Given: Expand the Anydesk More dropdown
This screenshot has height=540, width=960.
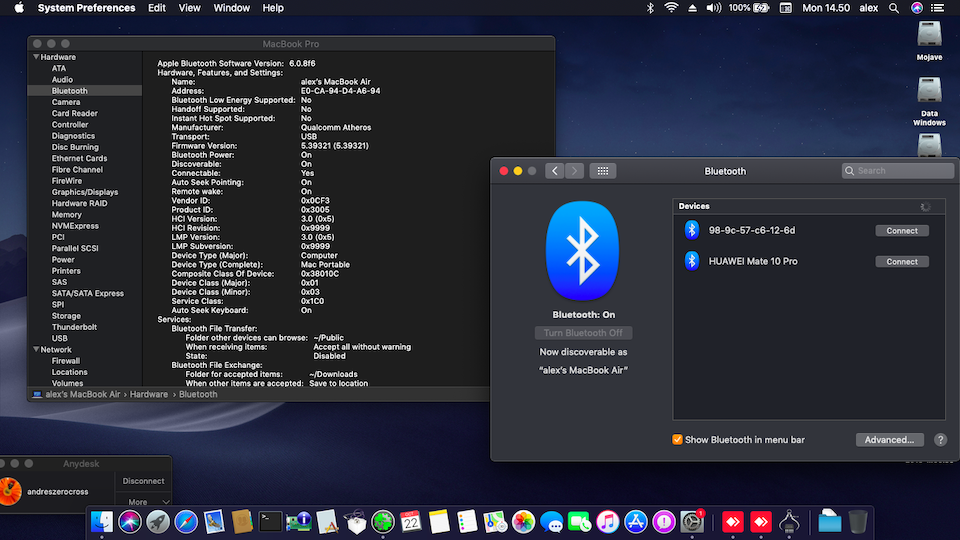Looking at the screenshot, I should tap(143, 502).
